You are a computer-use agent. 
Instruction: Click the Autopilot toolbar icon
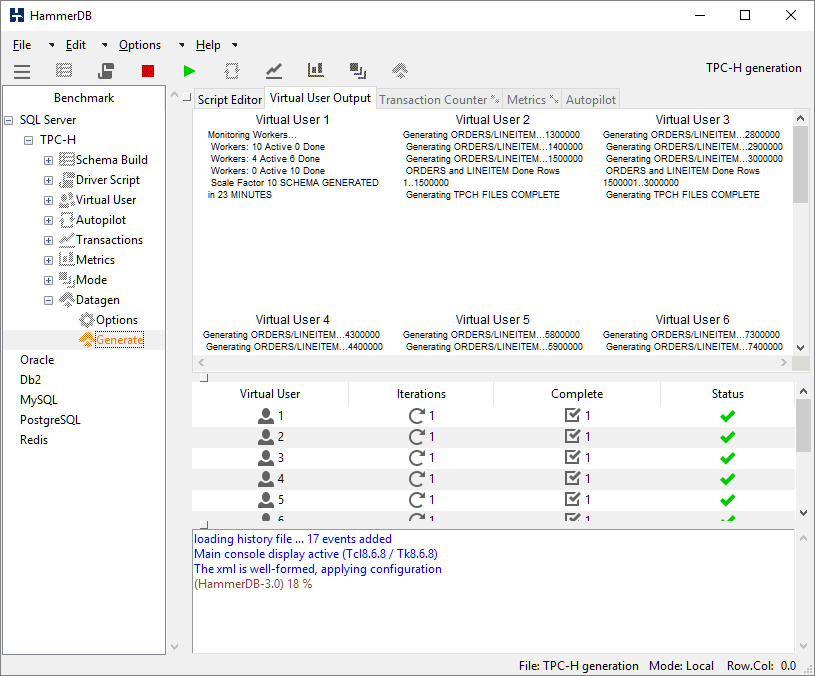pos(232,71)
